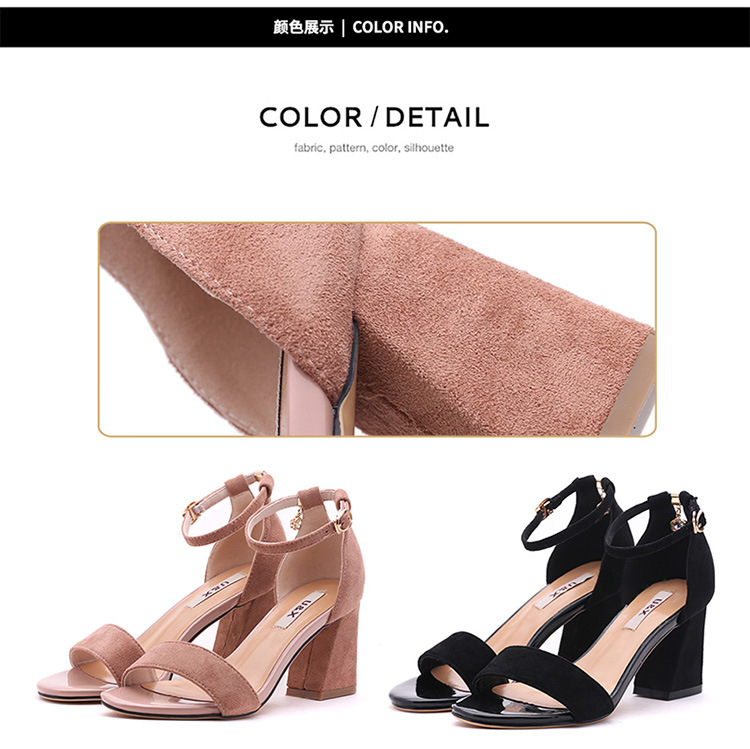750x749 pixels.
Task: Click the charm pendant on black sandal heel
Action: pos(677,521)
